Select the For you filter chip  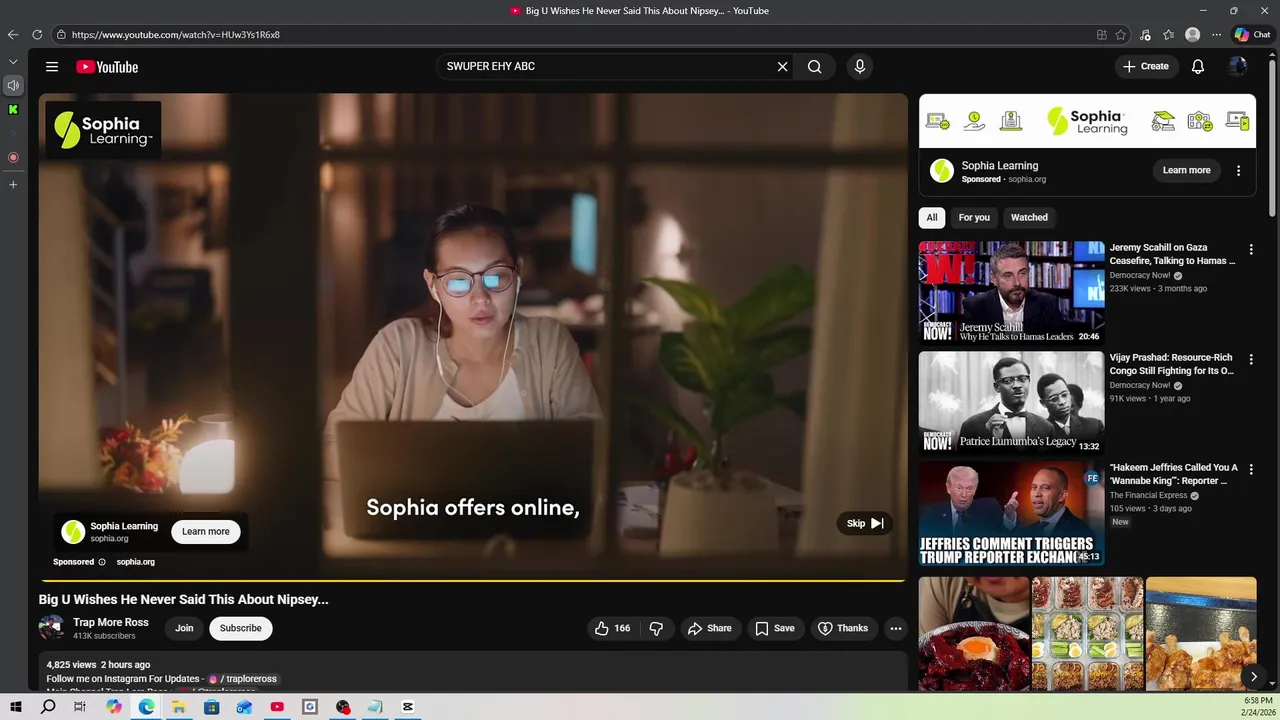coord(974,217)
